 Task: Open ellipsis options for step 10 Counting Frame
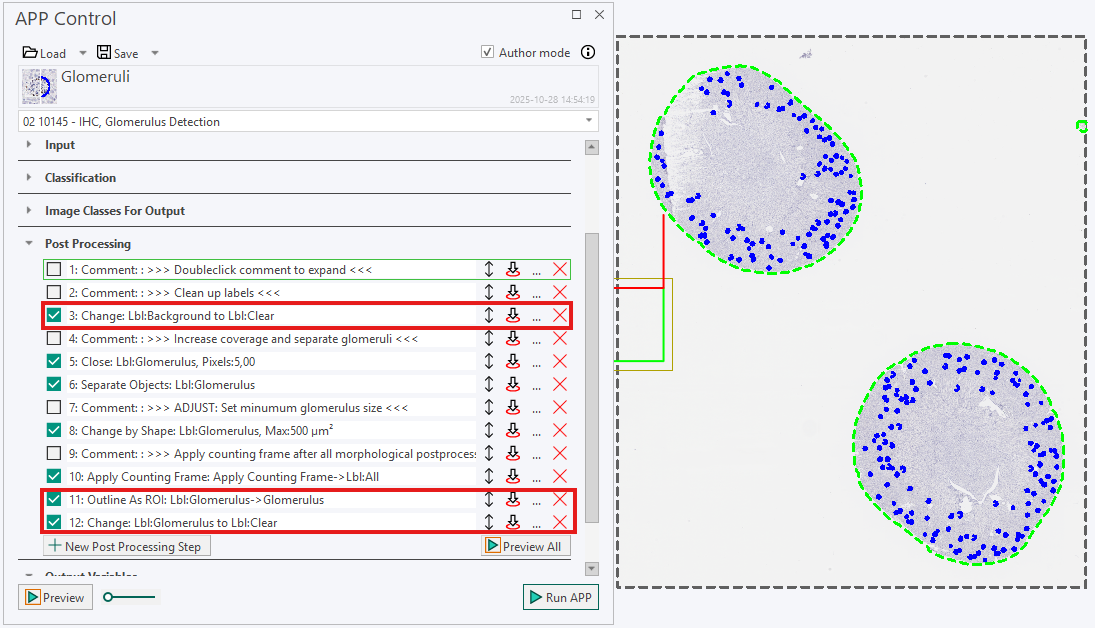click(x=536, y=478)
